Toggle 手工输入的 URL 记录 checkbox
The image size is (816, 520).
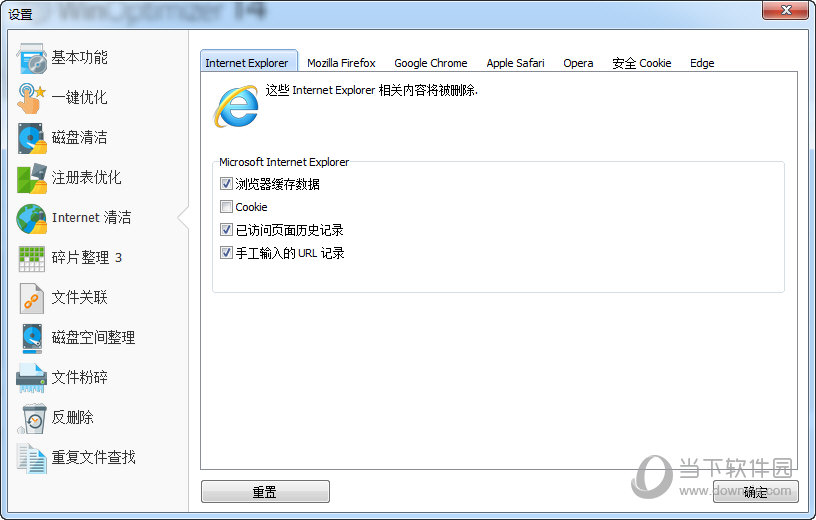[226, 253]
